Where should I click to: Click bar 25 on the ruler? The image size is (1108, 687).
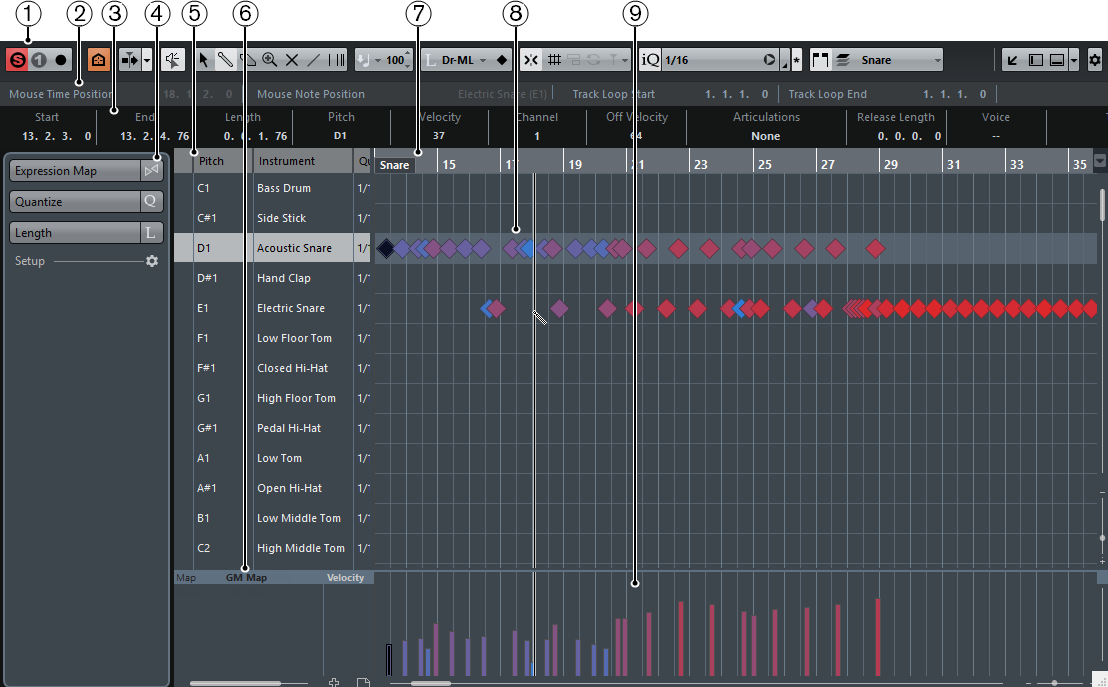pyautogui.click(x=765, y=165)
